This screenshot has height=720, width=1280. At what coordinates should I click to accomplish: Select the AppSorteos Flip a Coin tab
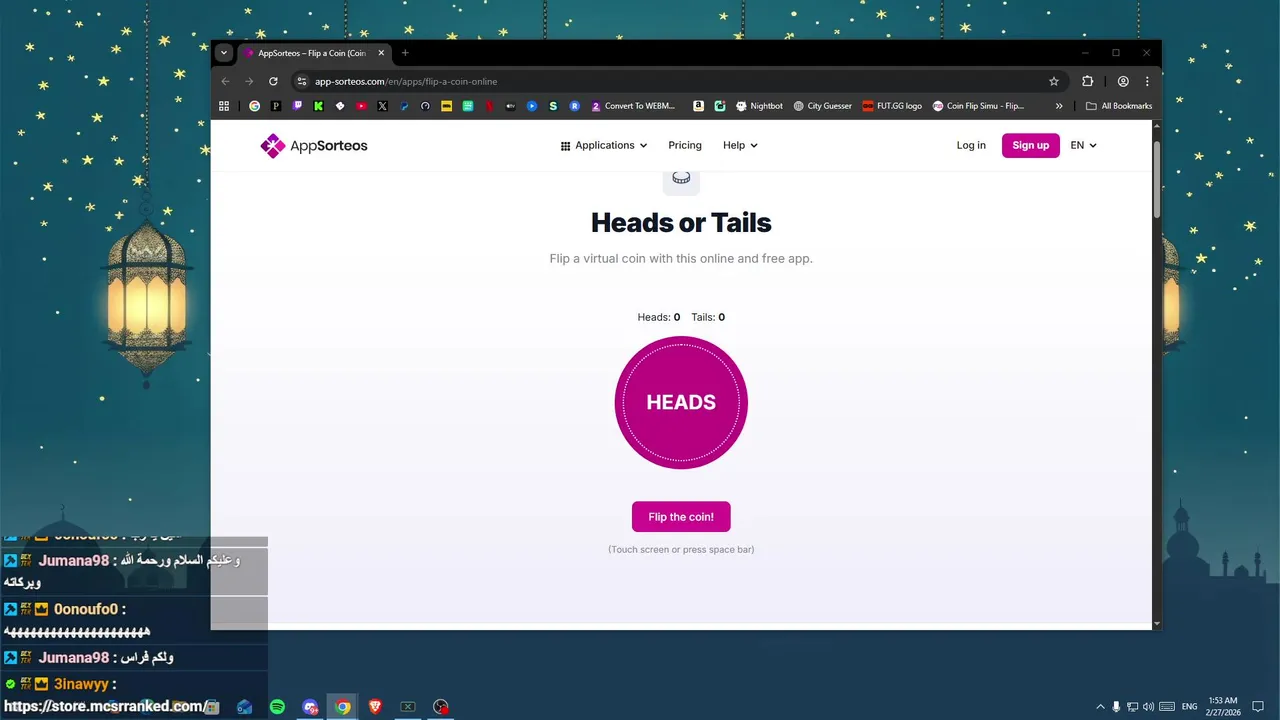pyautogui.click(x=315, y=53)
